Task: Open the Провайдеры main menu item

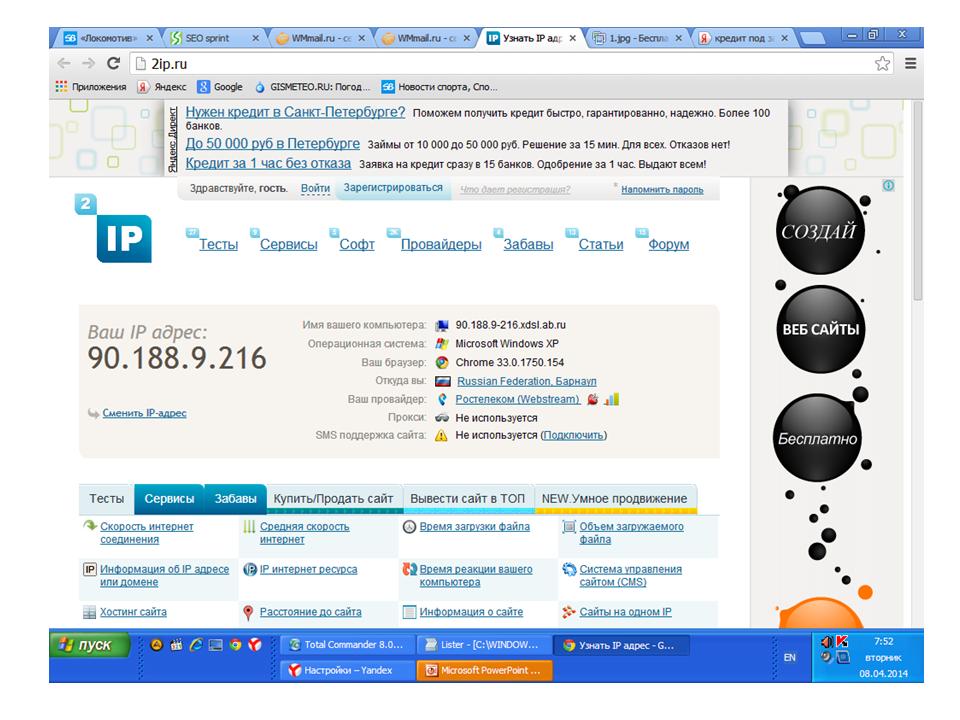Action: (x=441, y=244)
